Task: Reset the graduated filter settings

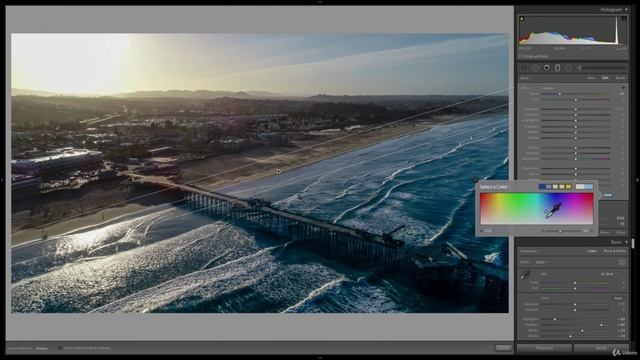Action: point(605,232)
